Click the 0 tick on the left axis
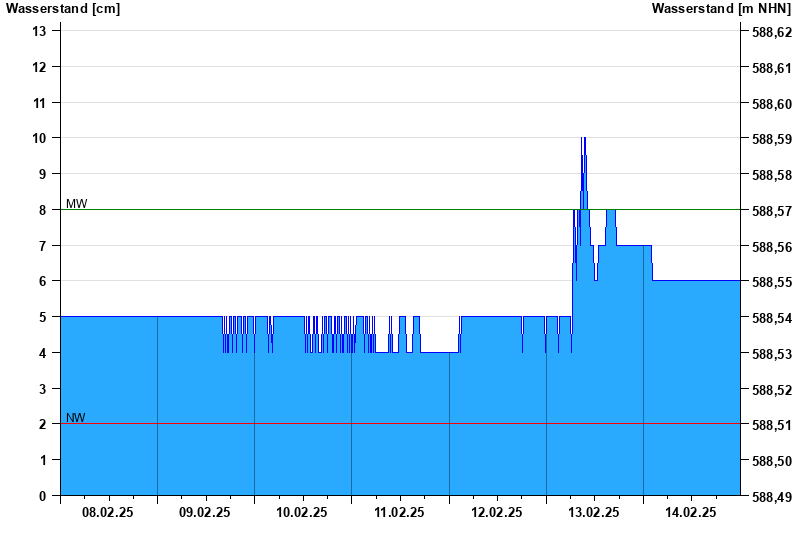The height and width of the screenshot is (550, 800). click(x=43, y=496)
